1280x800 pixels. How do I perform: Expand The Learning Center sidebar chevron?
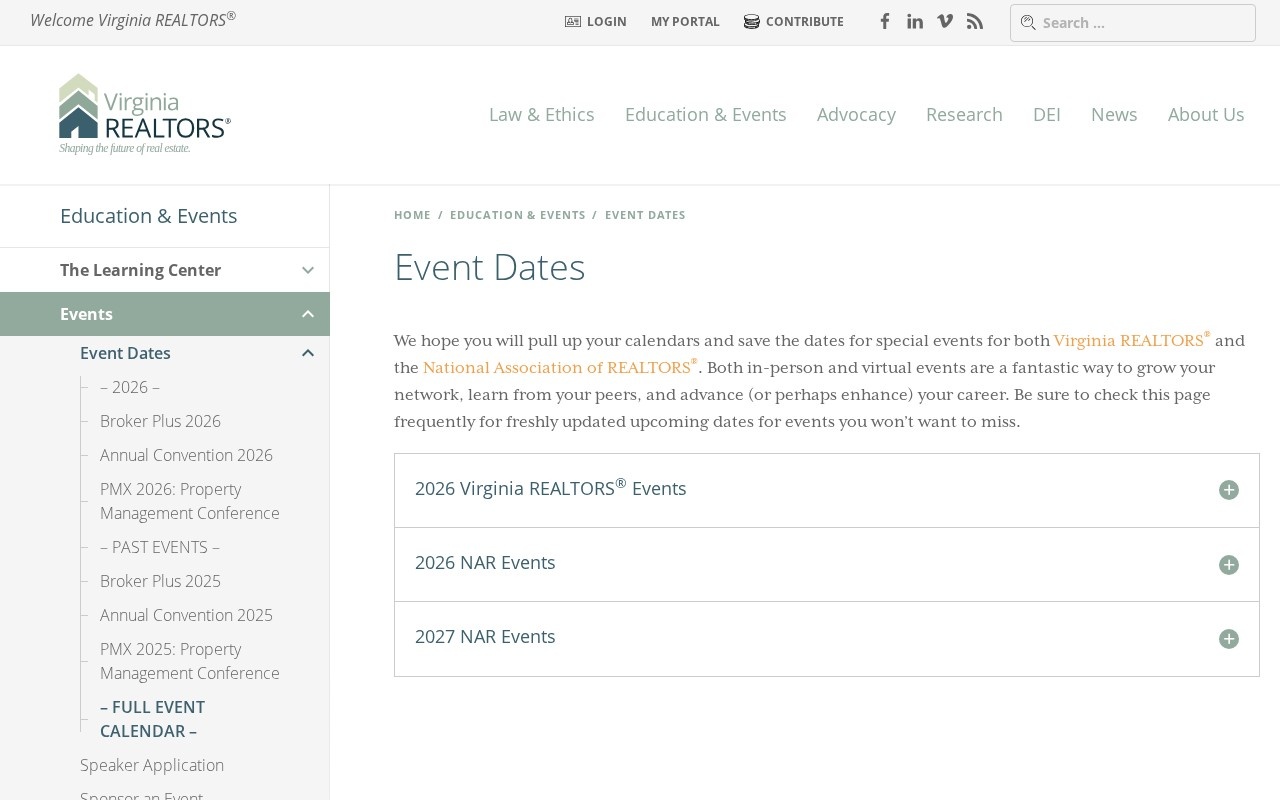click(308, 270)
